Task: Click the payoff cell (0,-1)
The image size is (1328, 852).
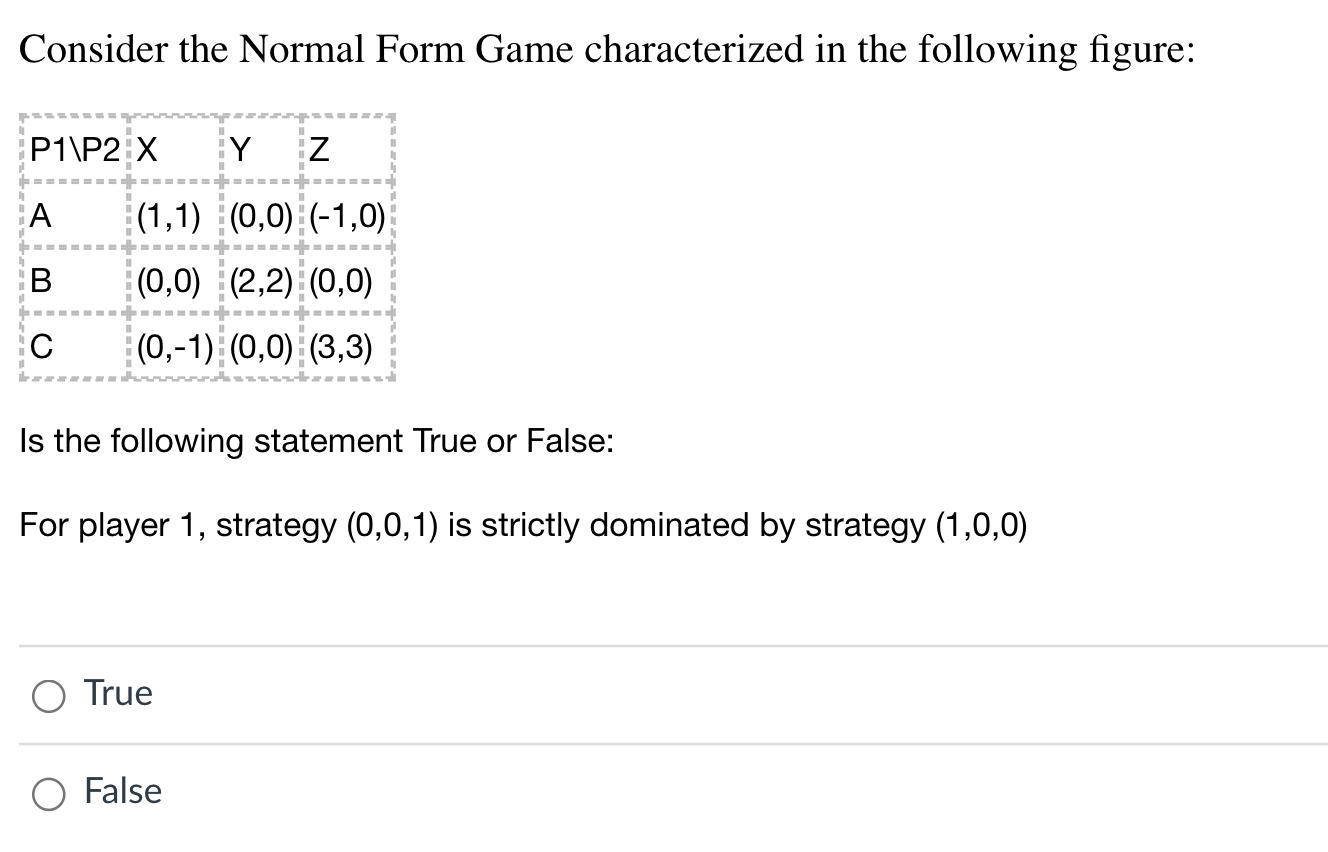Action: point(172,347)
